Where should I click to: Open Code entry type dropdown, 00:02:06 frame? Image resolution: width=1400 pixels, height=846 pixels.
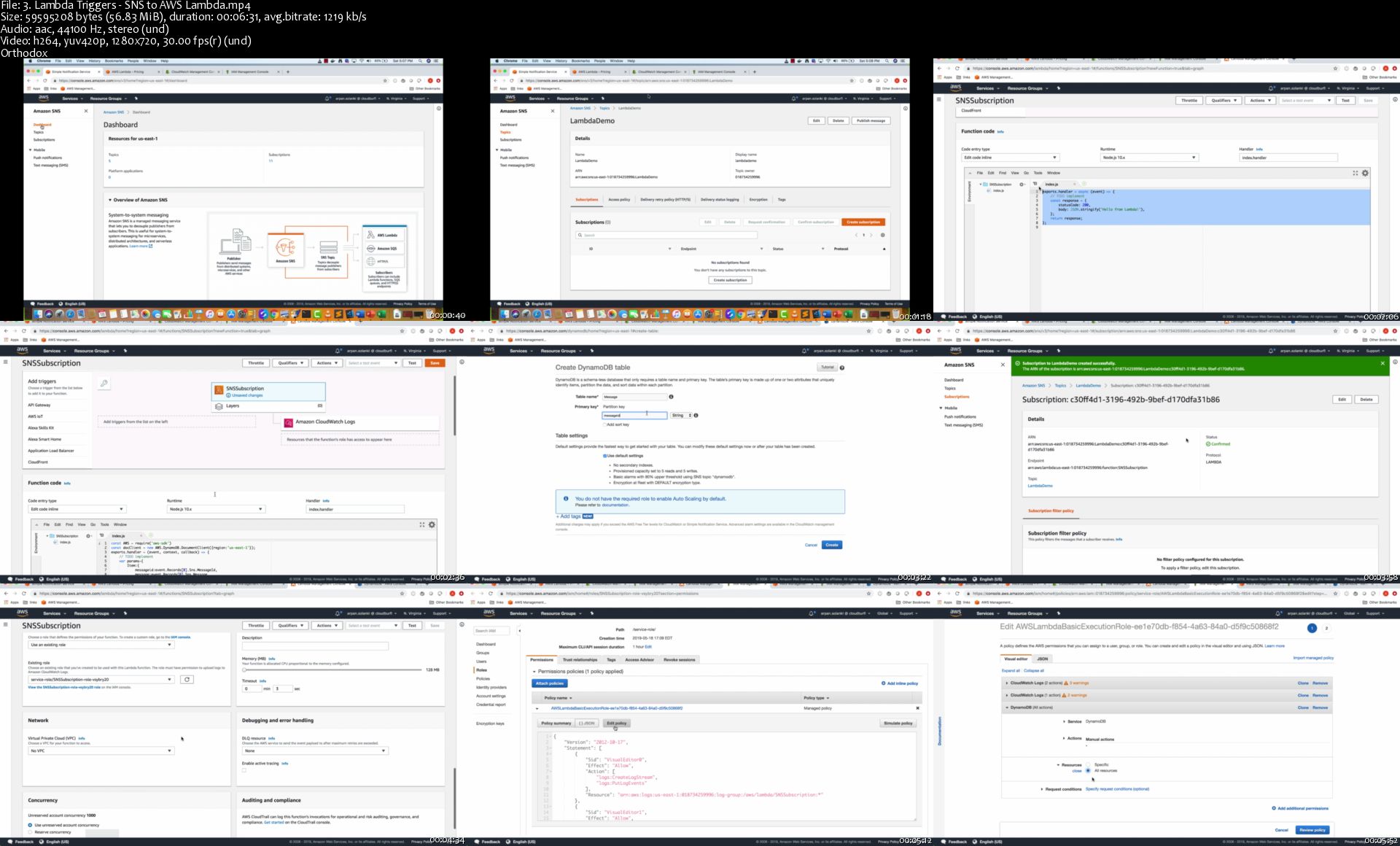[x=1010, y=158]
